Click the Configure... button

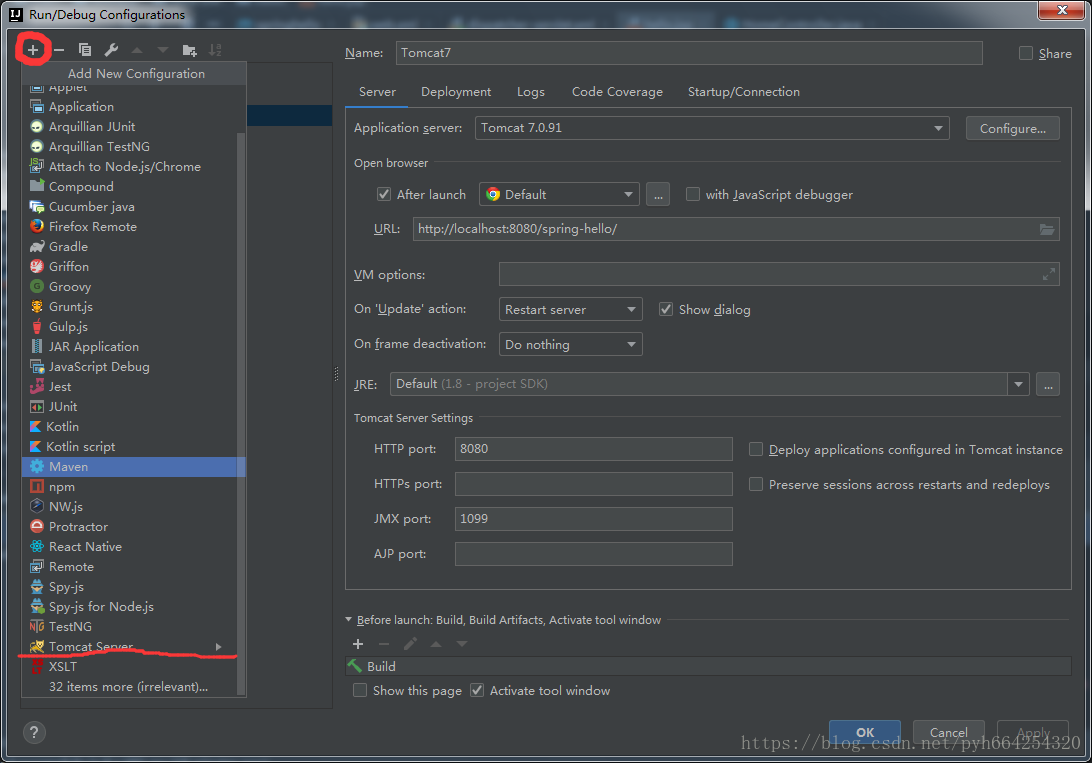tap(1013, 128)
